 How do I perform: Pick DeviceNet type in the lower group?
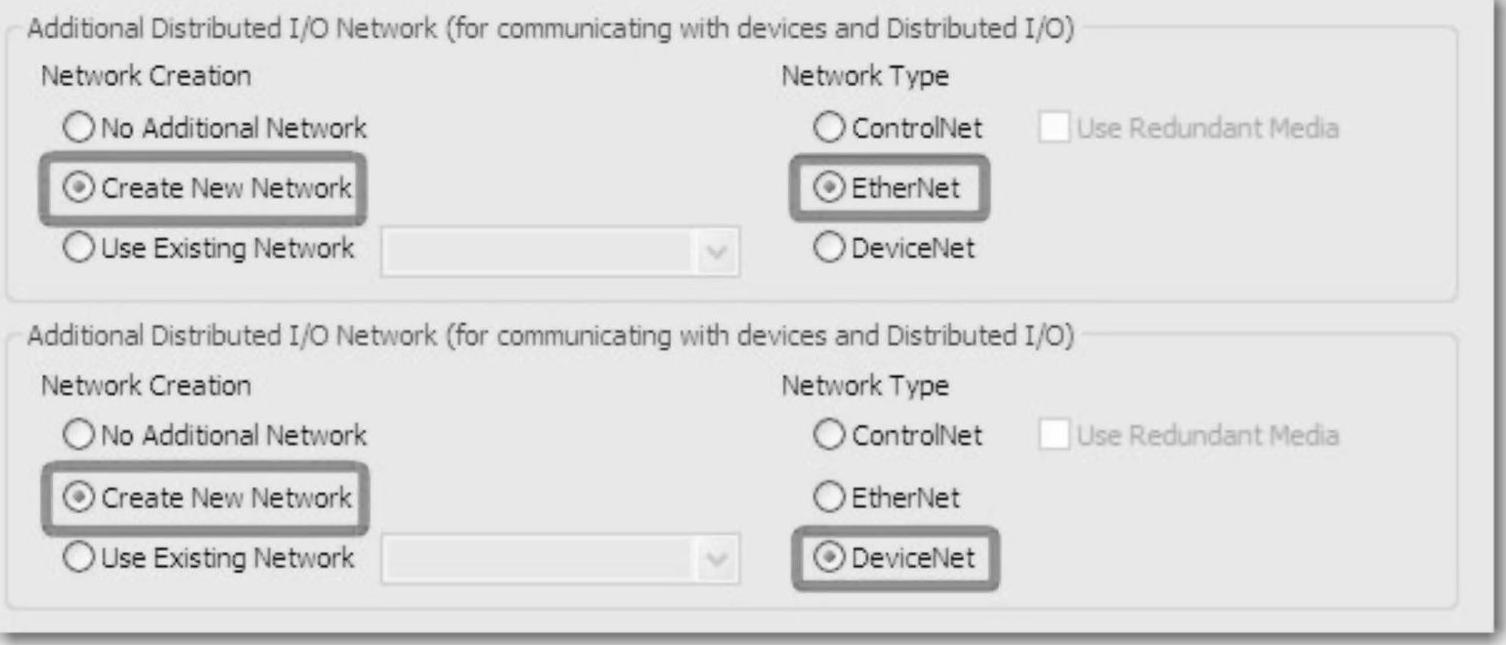click(829, 557)
